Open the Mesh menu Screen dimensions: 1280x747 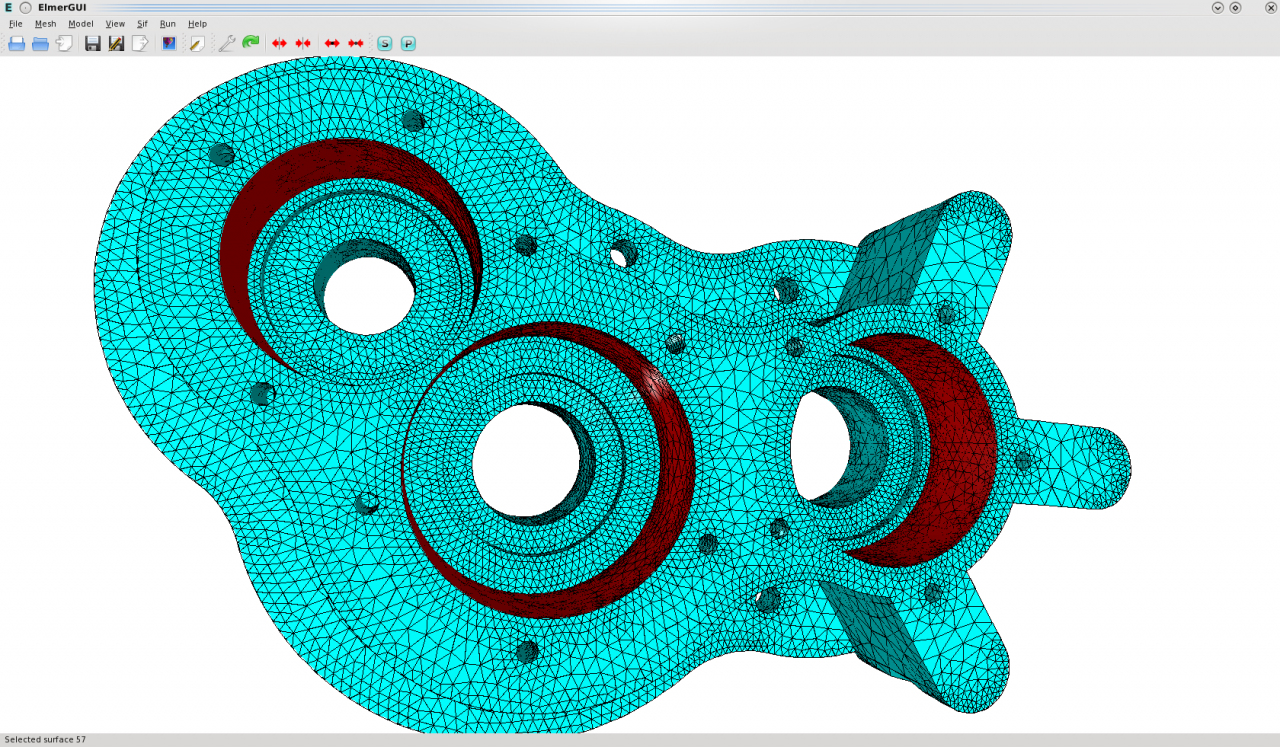[45, 23]
